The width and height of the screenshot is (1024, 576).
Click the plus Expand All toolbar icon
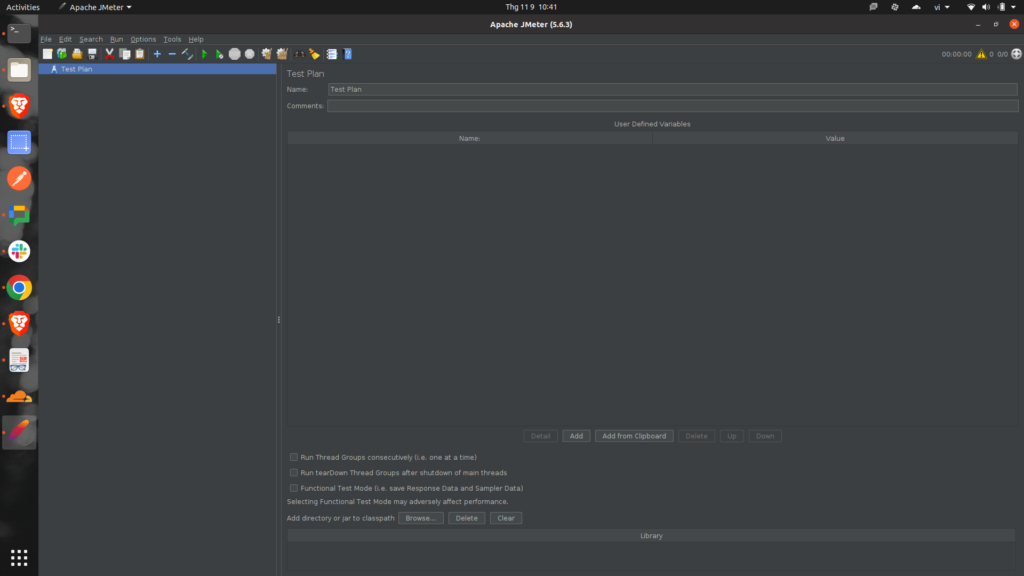[157, 54]
